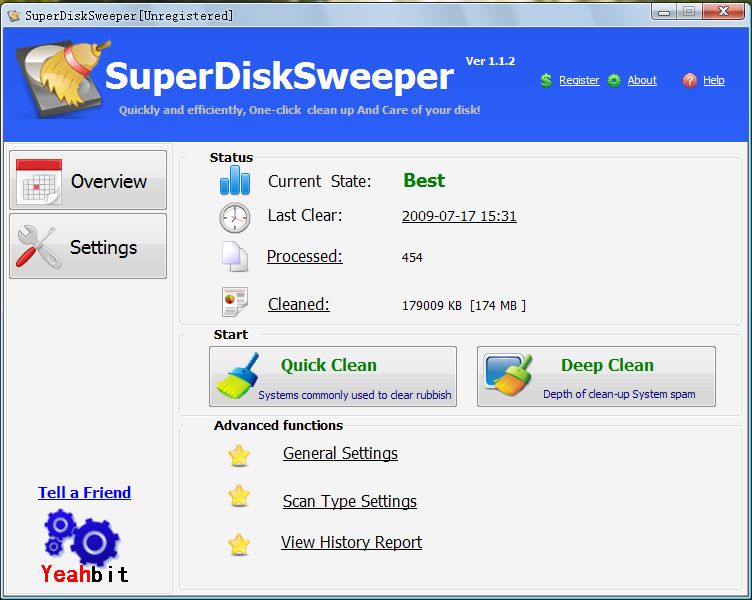Click the document pages icon beside Processed
The width and height of the screenshot is (752, 600).
(x=235, y=257)
